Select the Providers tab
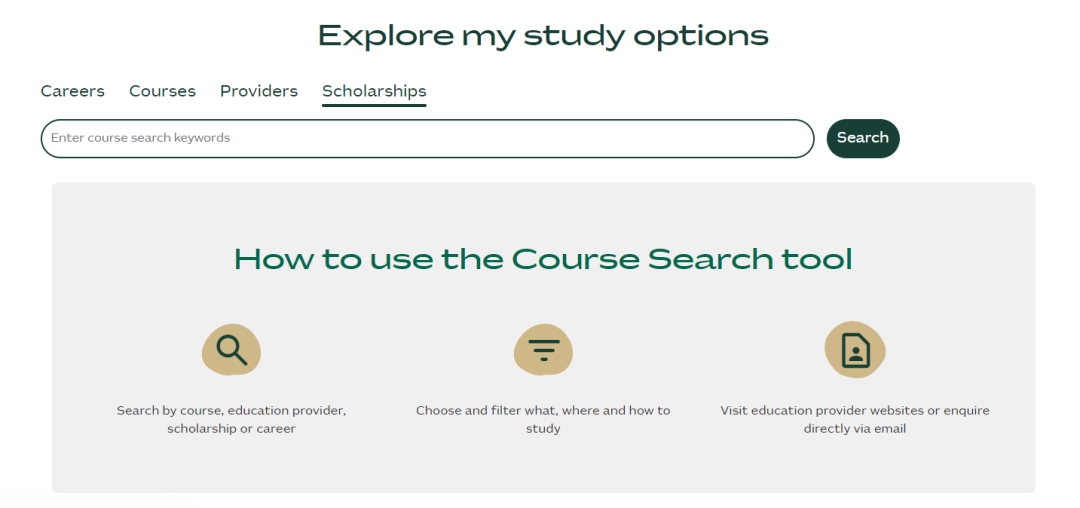 click(x=259, y=91)
